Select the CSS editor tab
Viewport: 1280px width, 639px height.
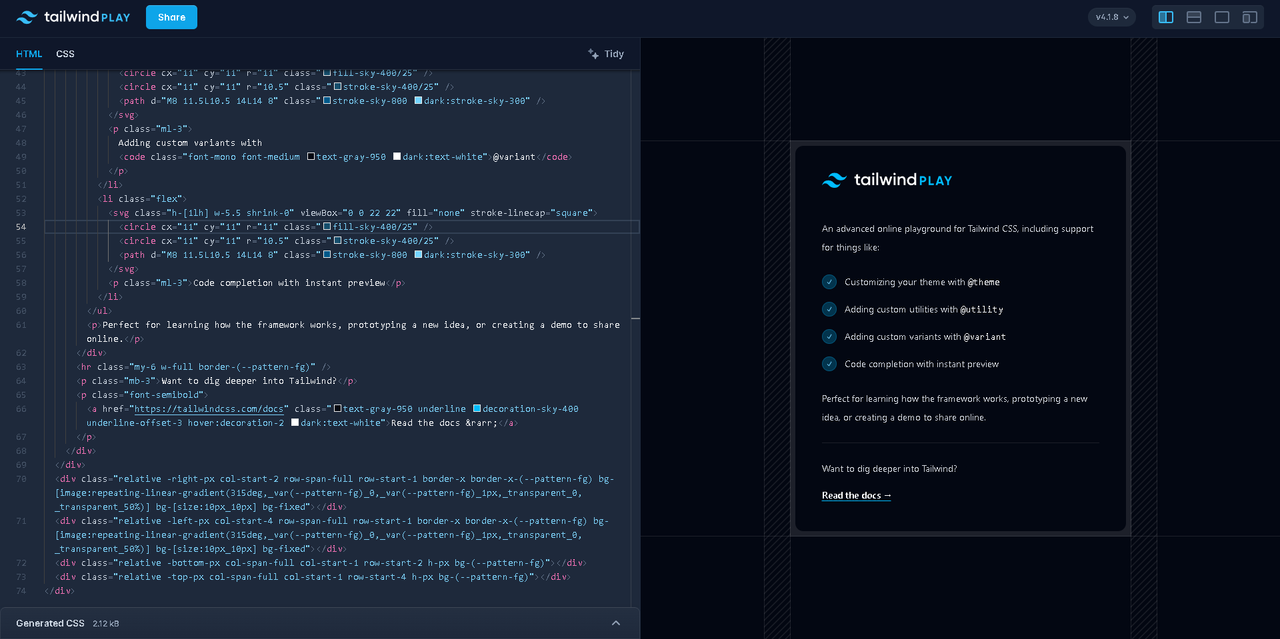65,54
